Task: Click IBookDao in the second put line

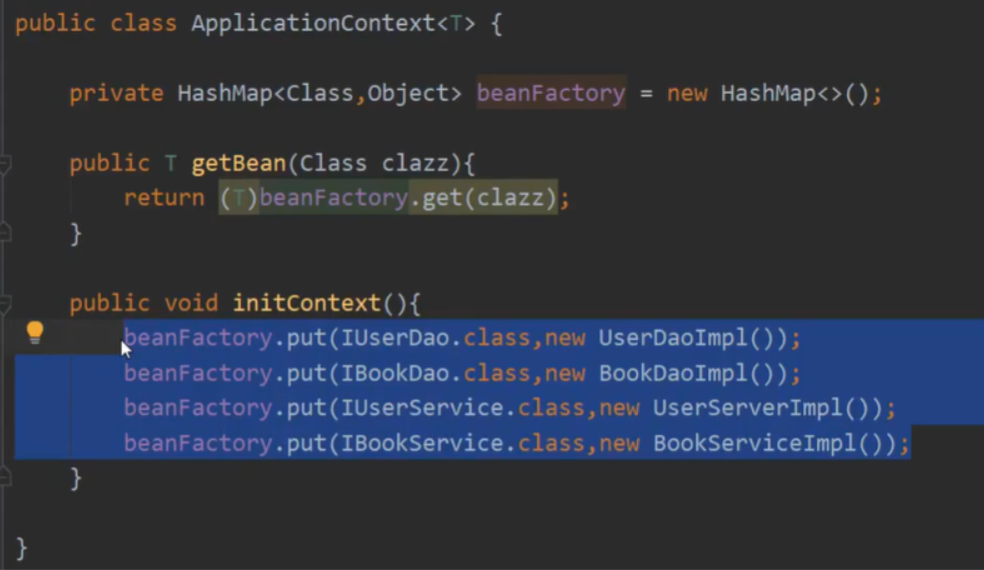Action: click(395, 374)
